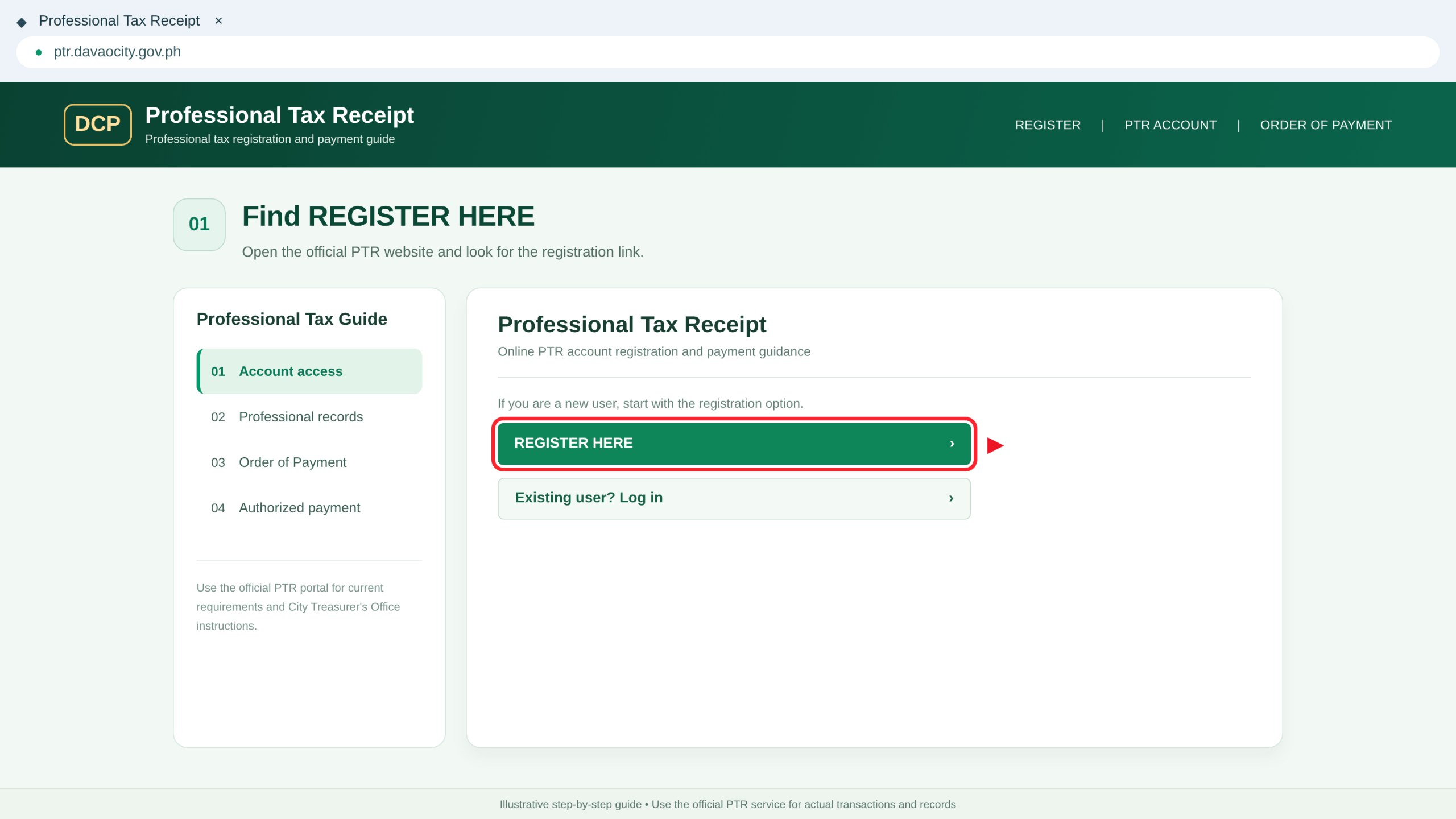Image resolution: width=1456 pixels, height=819 pixels.
Task: Focus the ptr.davaocity.gov.ph address bar
Action: 727,52
